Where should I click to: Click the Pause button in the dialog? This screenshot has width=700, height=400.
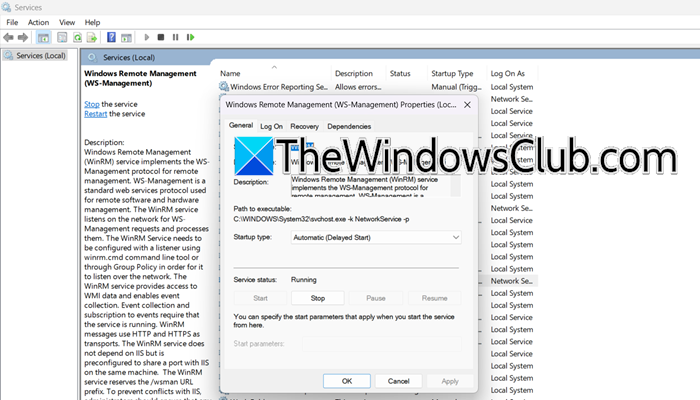tap(376, 298)
